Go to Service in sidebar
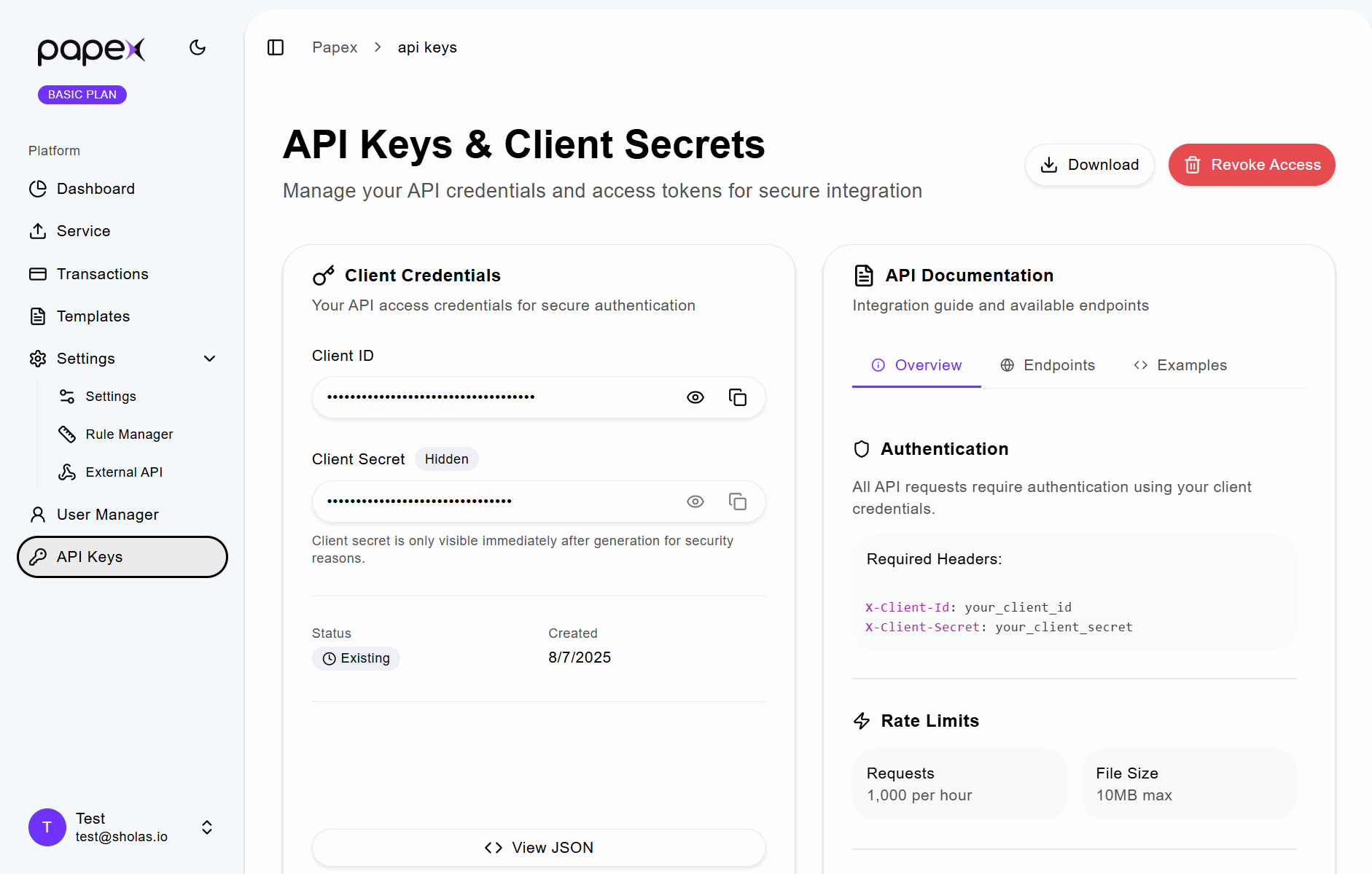1372x874 pixels. coord(122,231)
